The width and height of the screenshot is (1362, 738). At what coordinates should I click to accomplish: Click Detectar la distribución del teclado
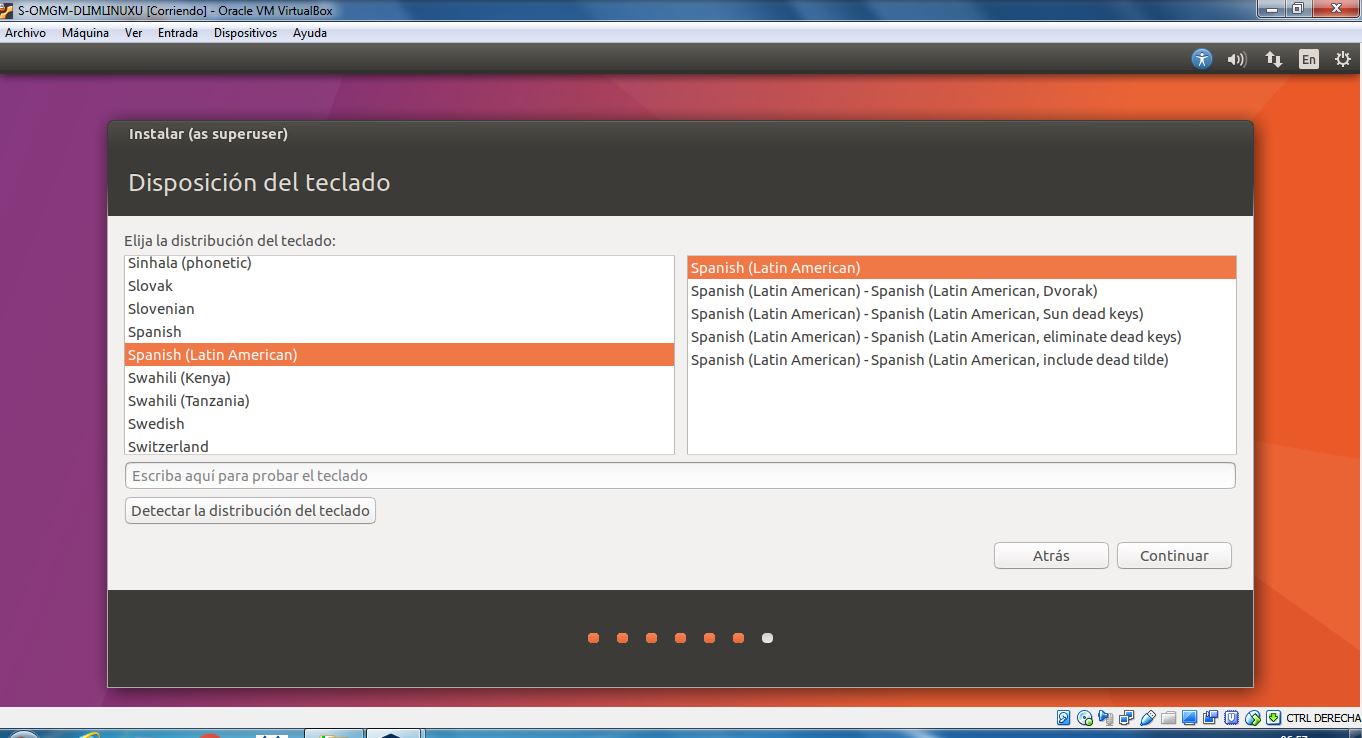point(250,510)
